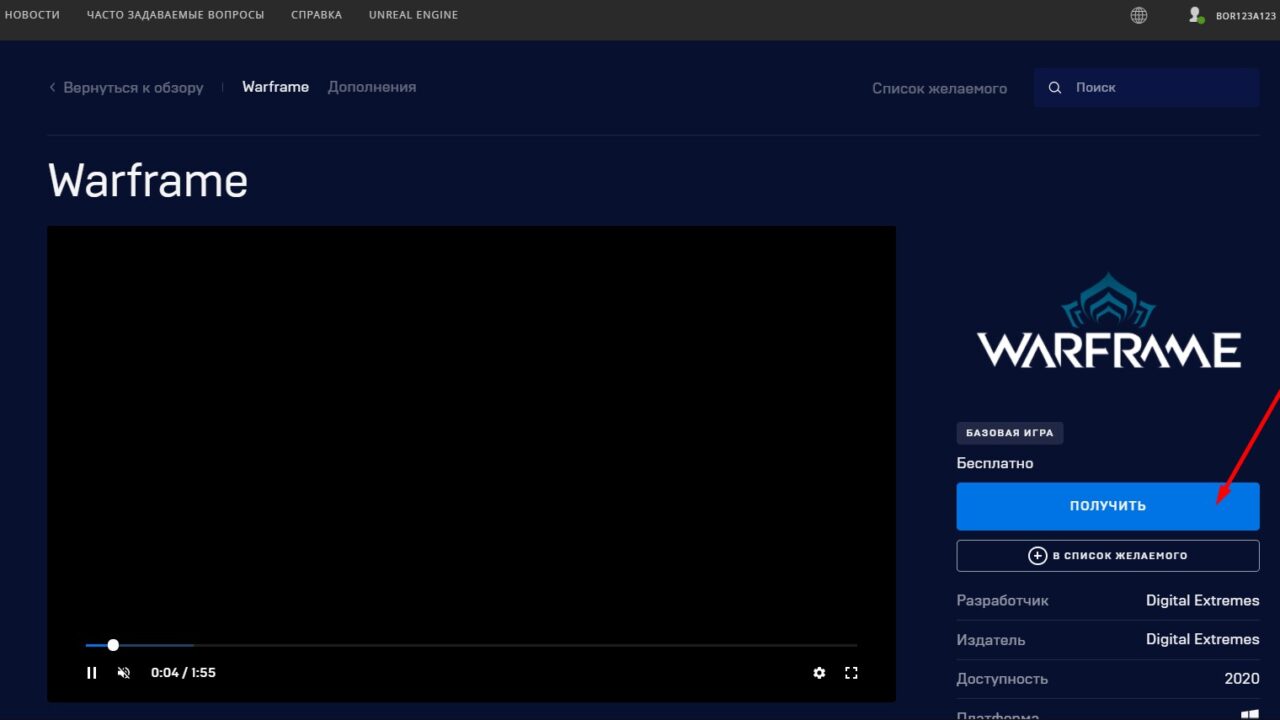The width and height of the screenshot is (1280, 720).
Task: Click the Справка menu link
Action: (316, 15)
